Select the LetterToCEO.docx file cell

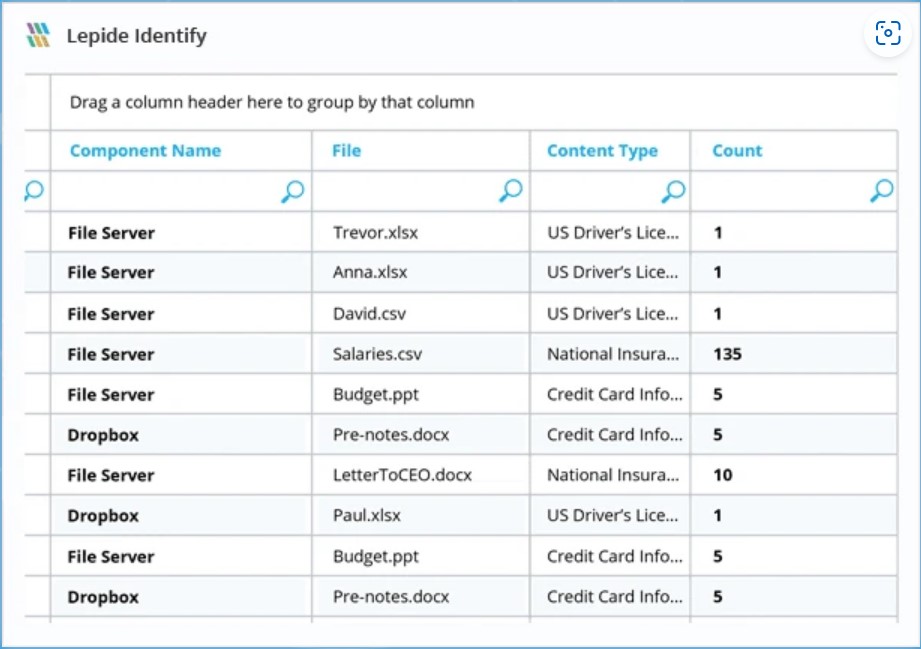point(421,475)
